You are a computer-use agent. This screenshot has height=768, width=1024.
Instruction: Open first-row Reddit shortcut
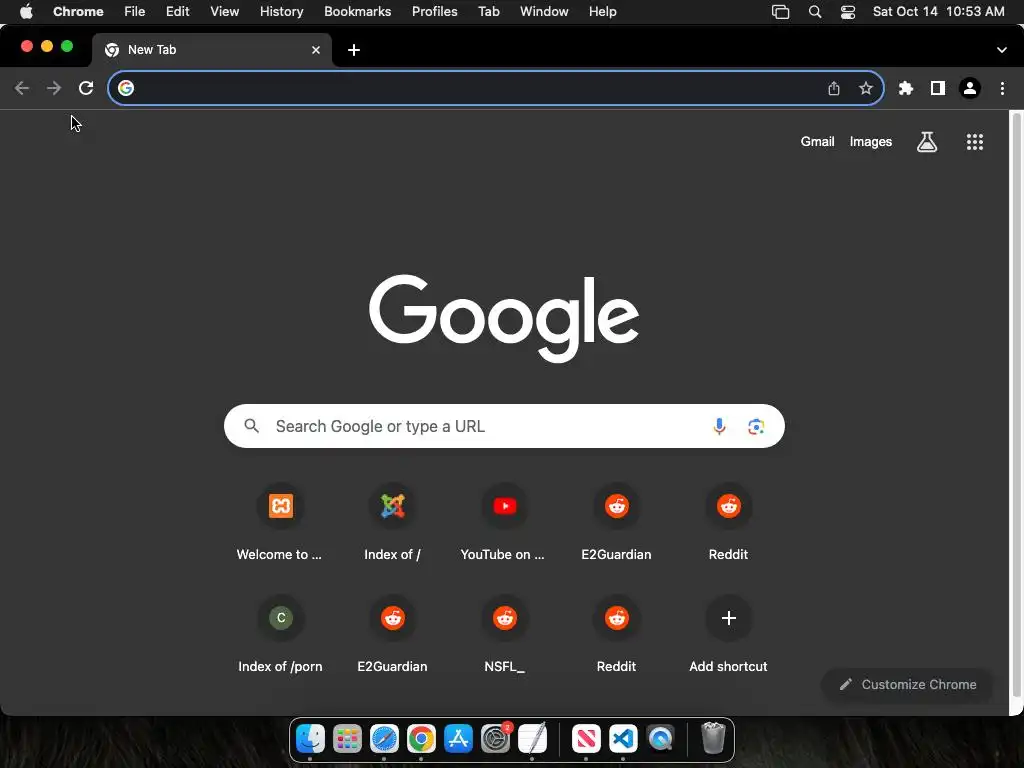click(729, 524)
